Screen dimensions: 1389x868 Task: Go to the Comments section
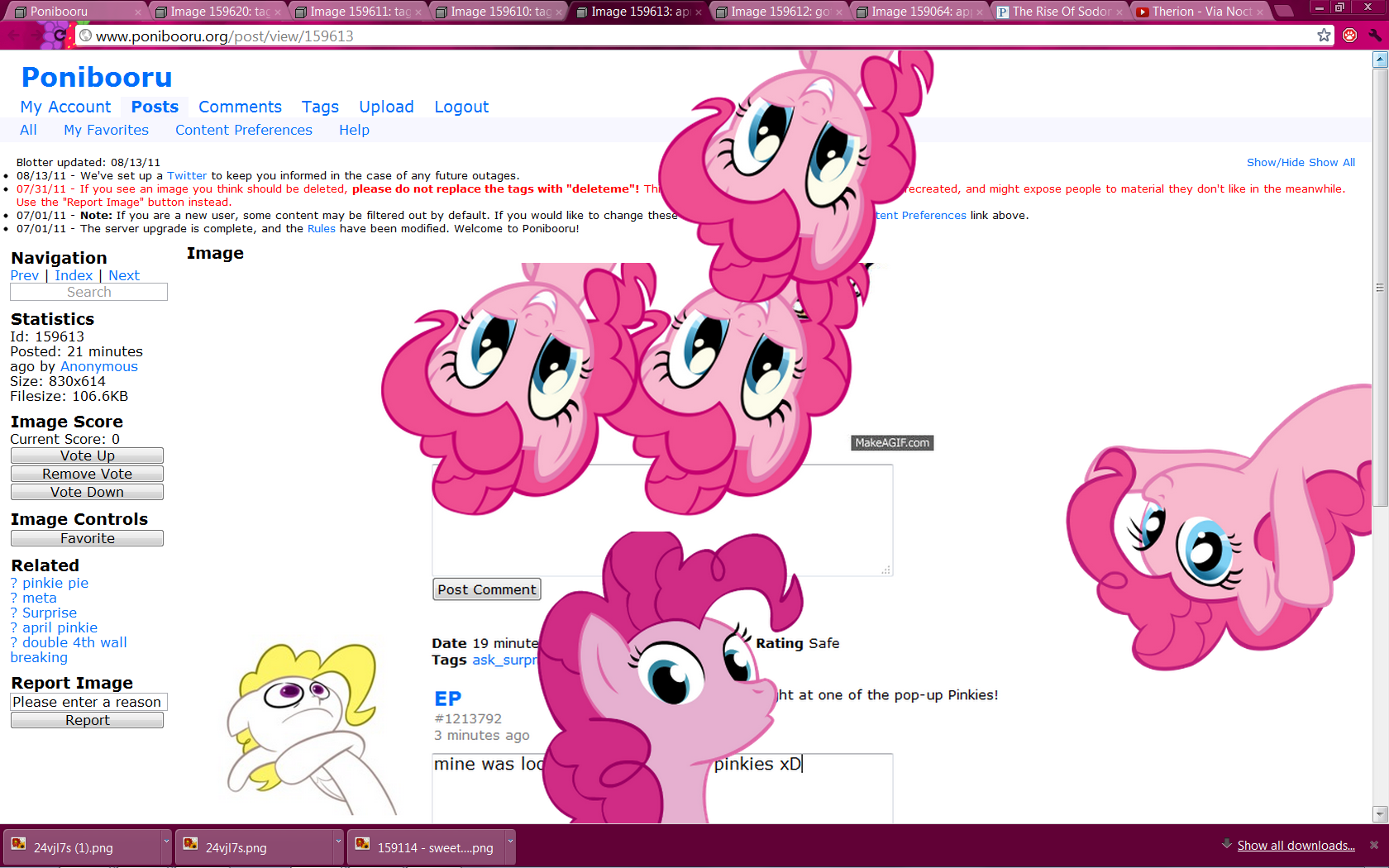240,107
